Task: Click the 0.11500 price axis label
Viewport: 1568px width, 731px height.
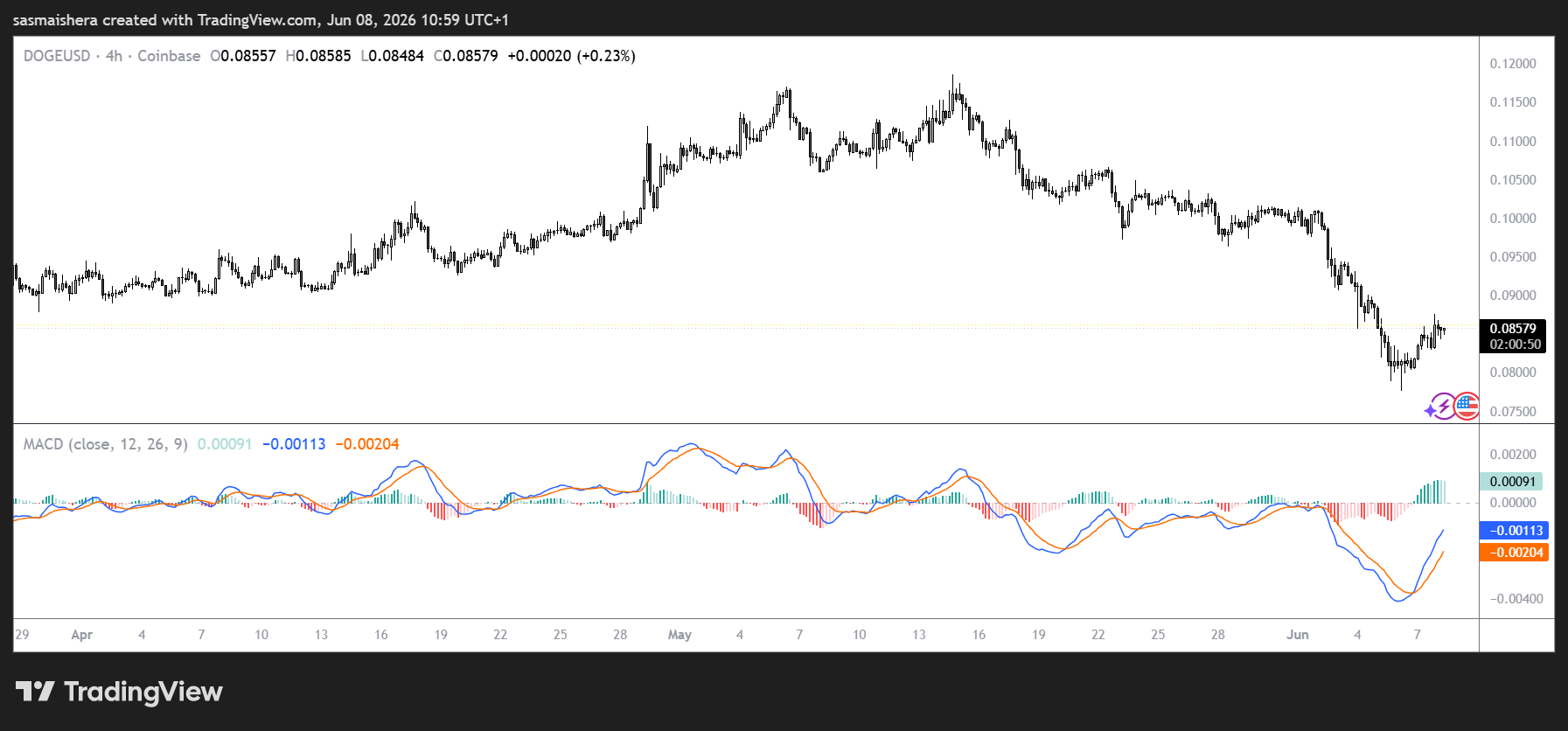Action: 1513,102
